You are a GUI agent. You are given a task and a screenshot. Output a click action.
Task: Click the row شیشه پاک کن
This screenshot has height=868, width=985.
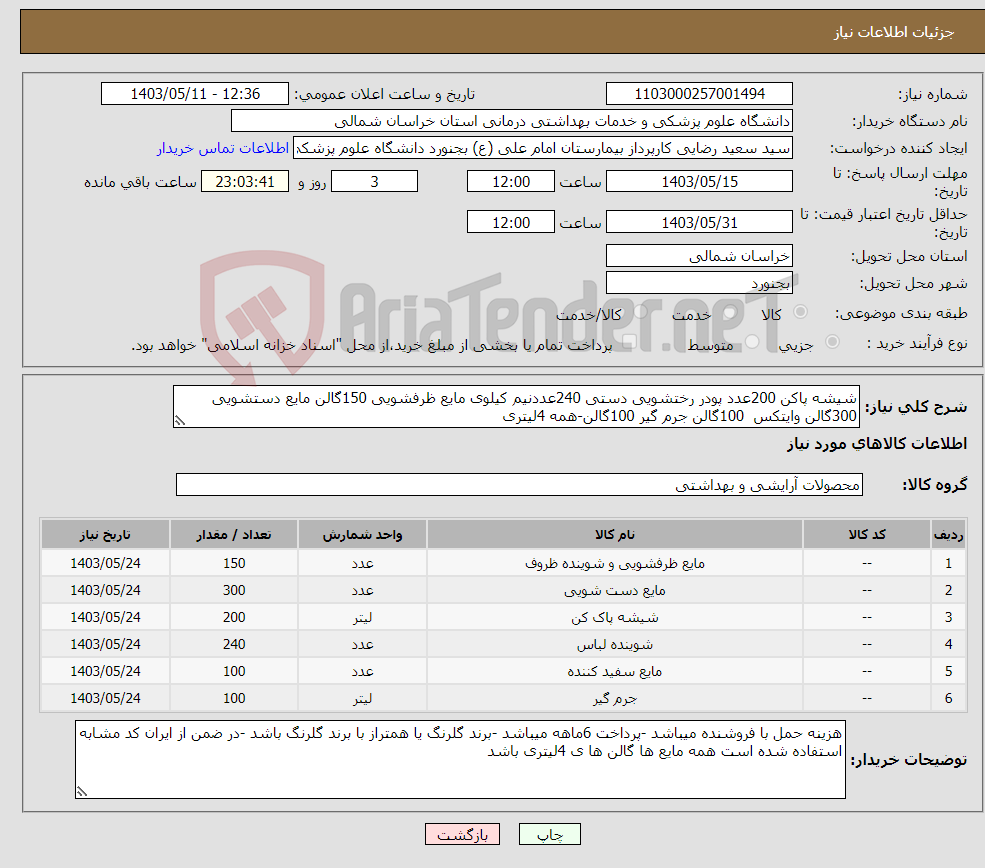pyautogui.click(x=503, y=617)
